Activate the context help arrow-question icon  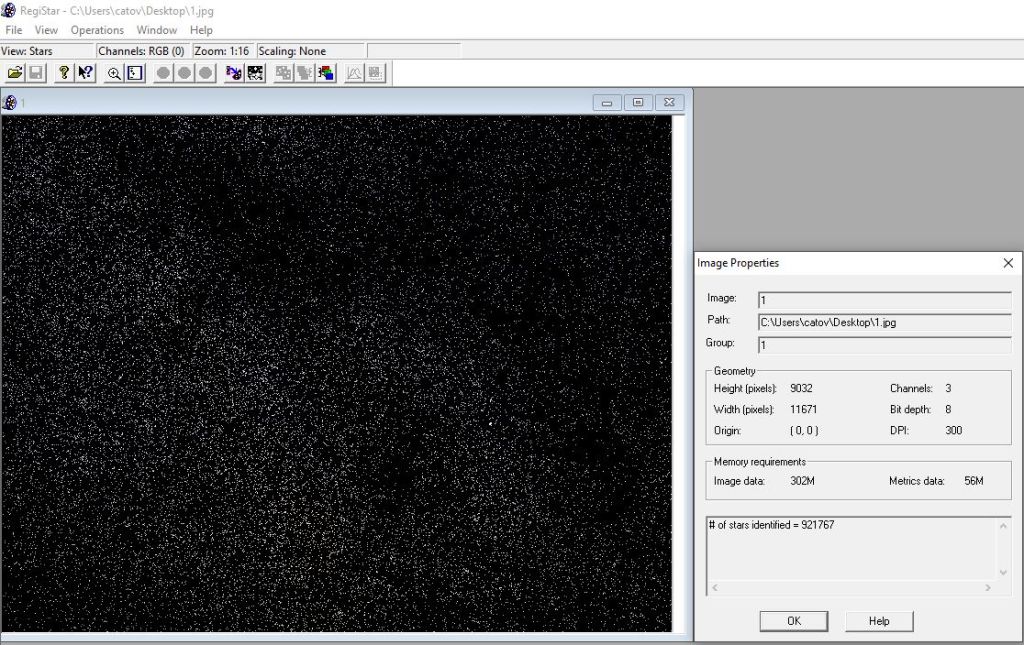click(85, 73)
